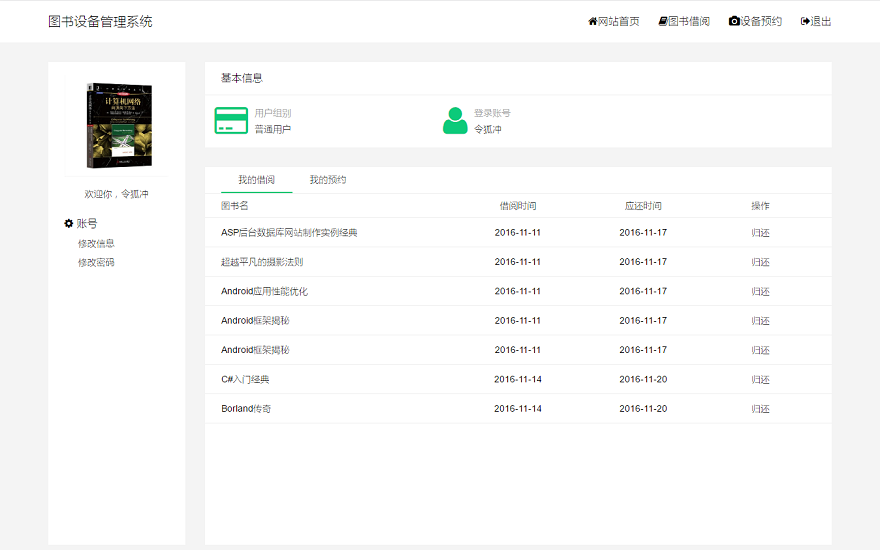Select book title Borland传奇
The image size is (880, 550).
[x=246, y=409]
